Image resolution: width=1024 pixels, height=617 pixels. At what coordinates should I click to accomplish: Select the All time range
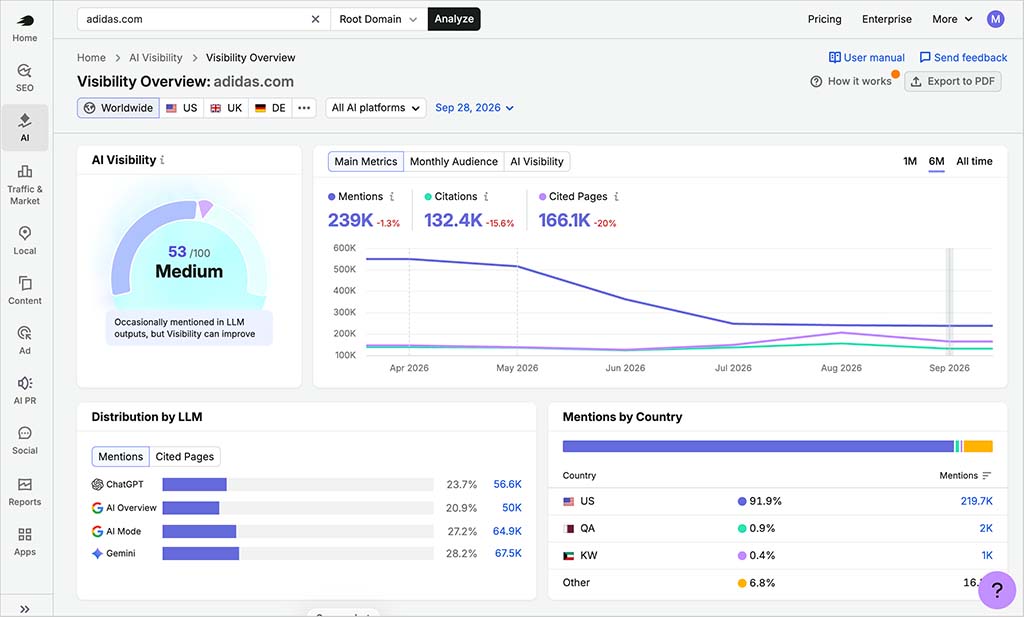(x=974, y=161)
